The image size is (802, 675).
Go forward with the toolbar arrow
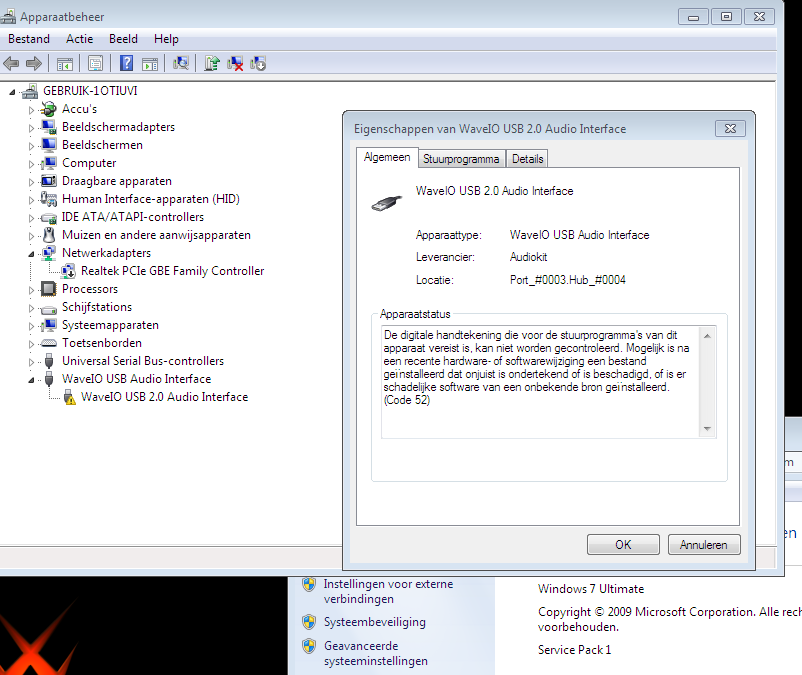click(34, 64)
